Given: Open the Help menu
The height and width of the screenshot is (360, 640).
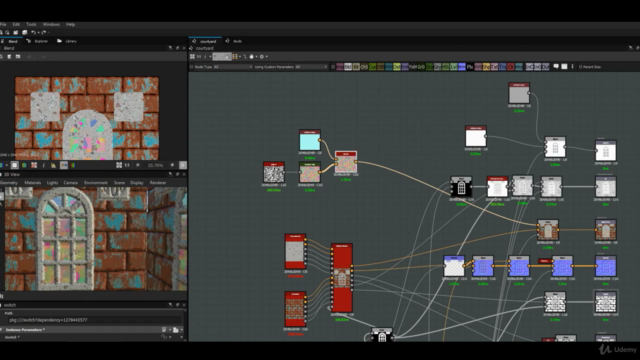Looking at the screenshot, I should coord(71,24).
